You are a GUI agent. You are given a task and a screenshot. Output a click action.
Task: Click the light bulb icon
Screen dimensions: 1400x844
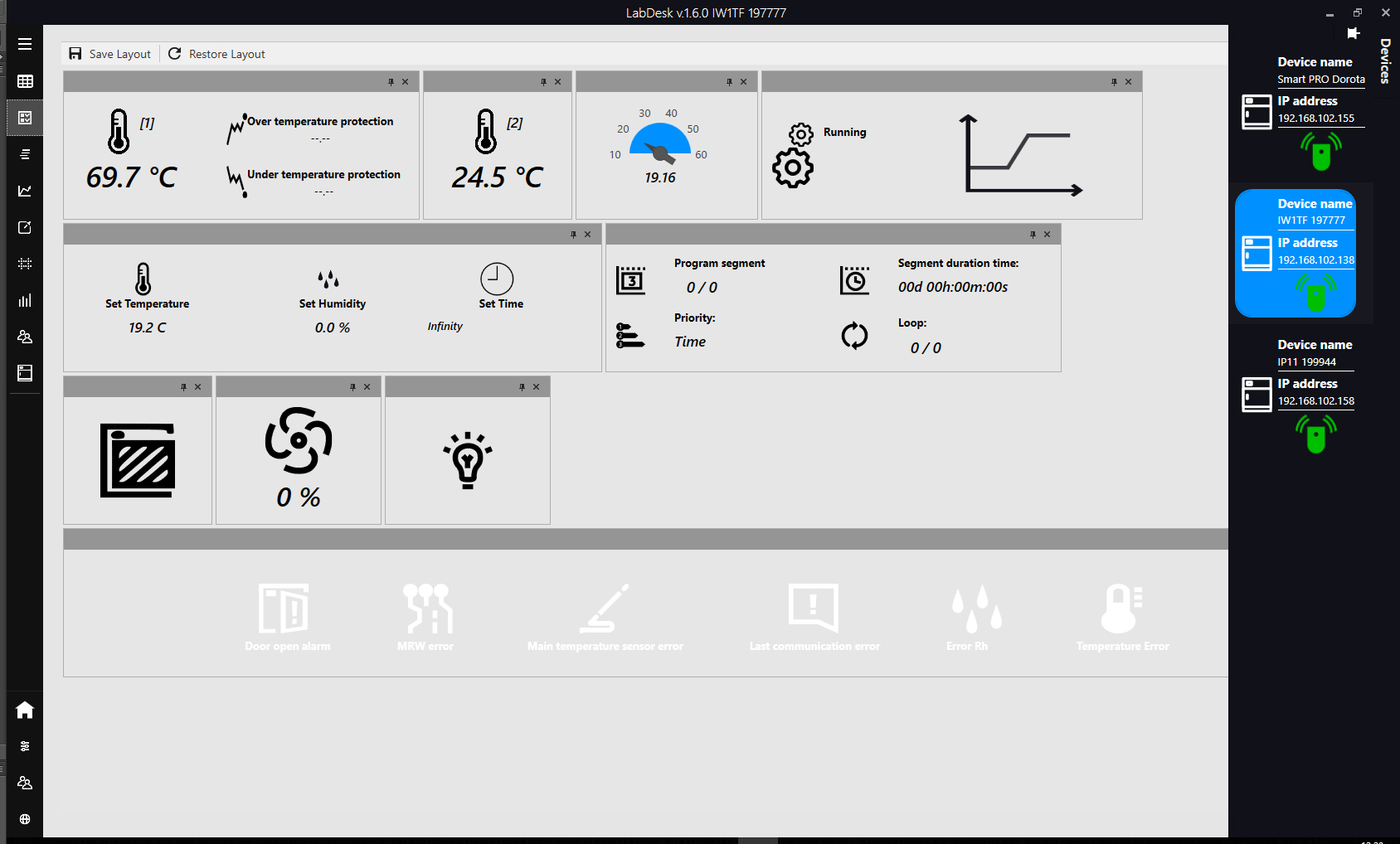click(x=468, y=460)
